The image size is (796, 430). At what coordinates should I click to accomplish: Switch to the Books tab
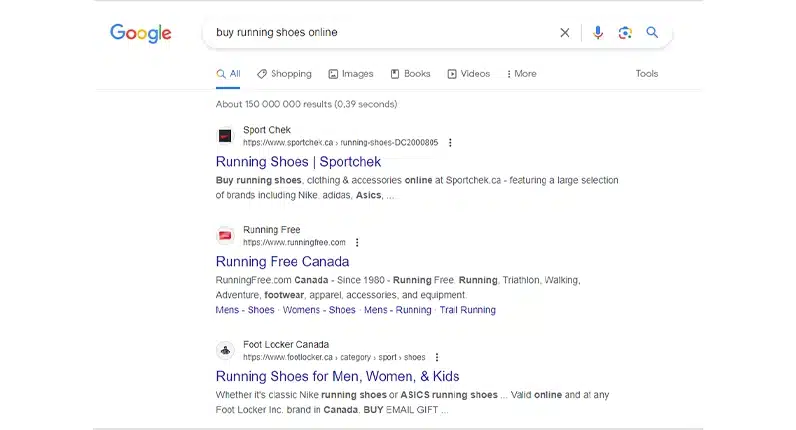pyautogui.click(x=410, y=74)
